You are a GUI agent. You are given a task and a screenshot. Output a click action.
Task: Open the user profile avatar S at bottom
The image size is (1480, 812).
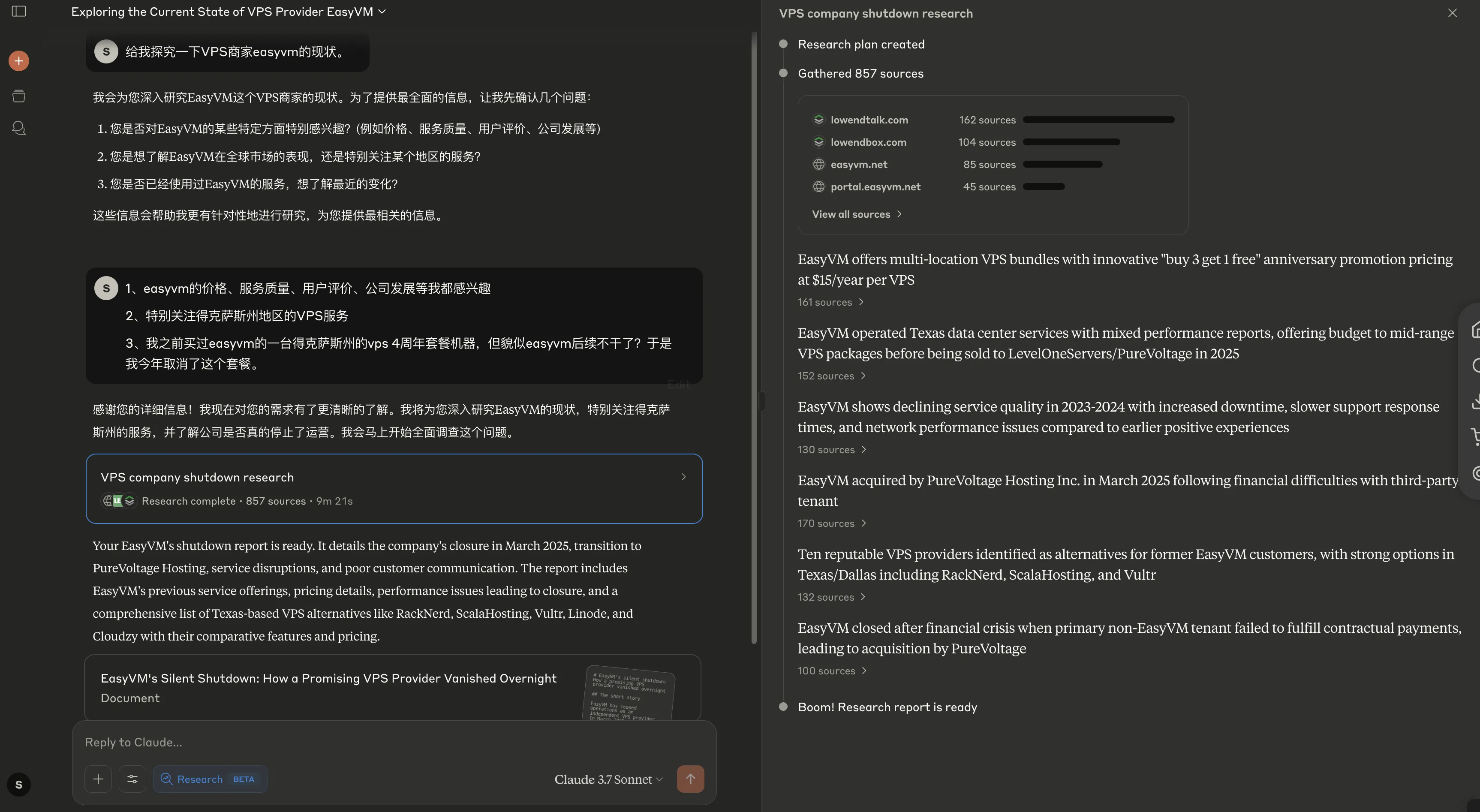(19, 785)
